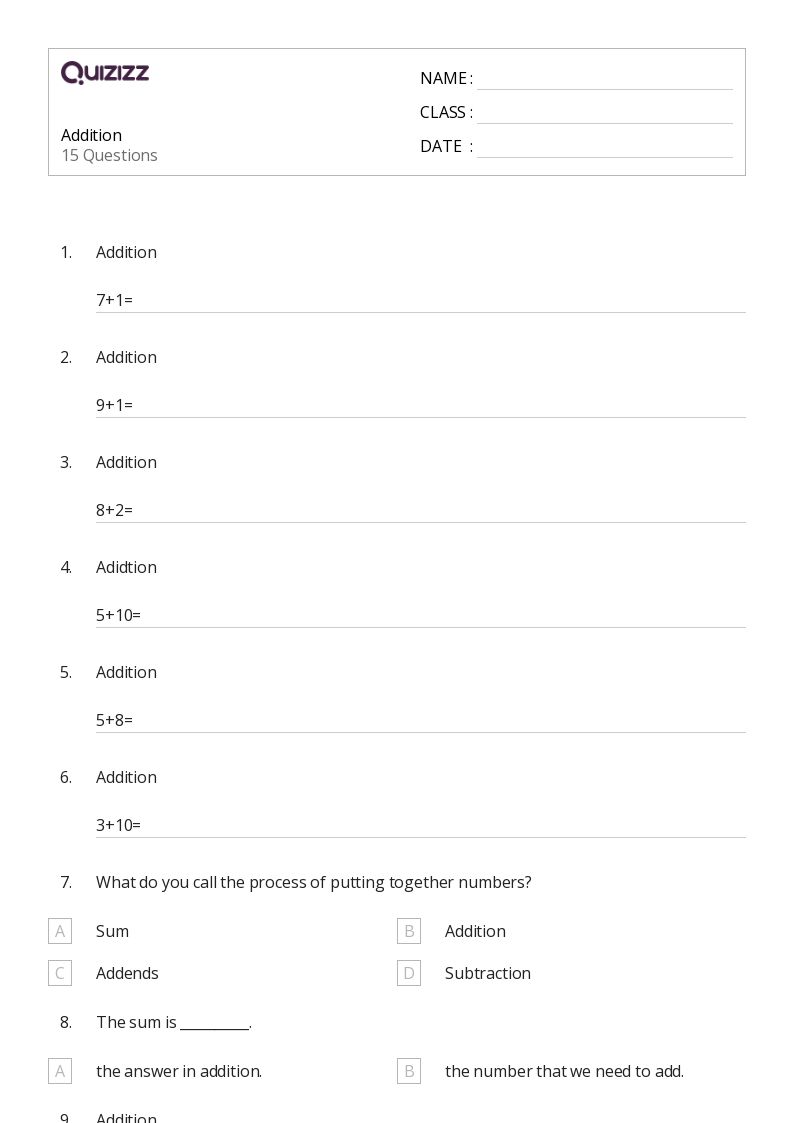Screen dimensions: 794x1123
Task: Select answer box C for Addends
Action: pos(60,973)
